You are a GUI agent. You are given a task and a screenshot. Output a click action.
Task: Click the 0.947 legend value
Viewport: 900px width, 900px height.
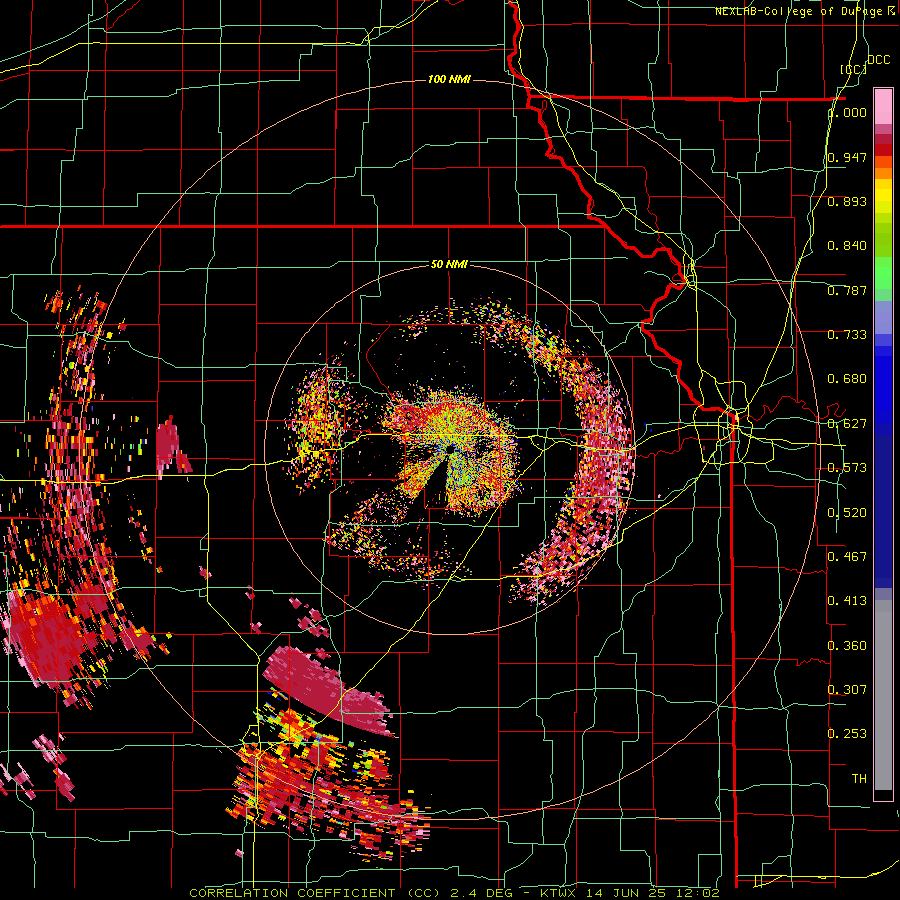(847, 157)
